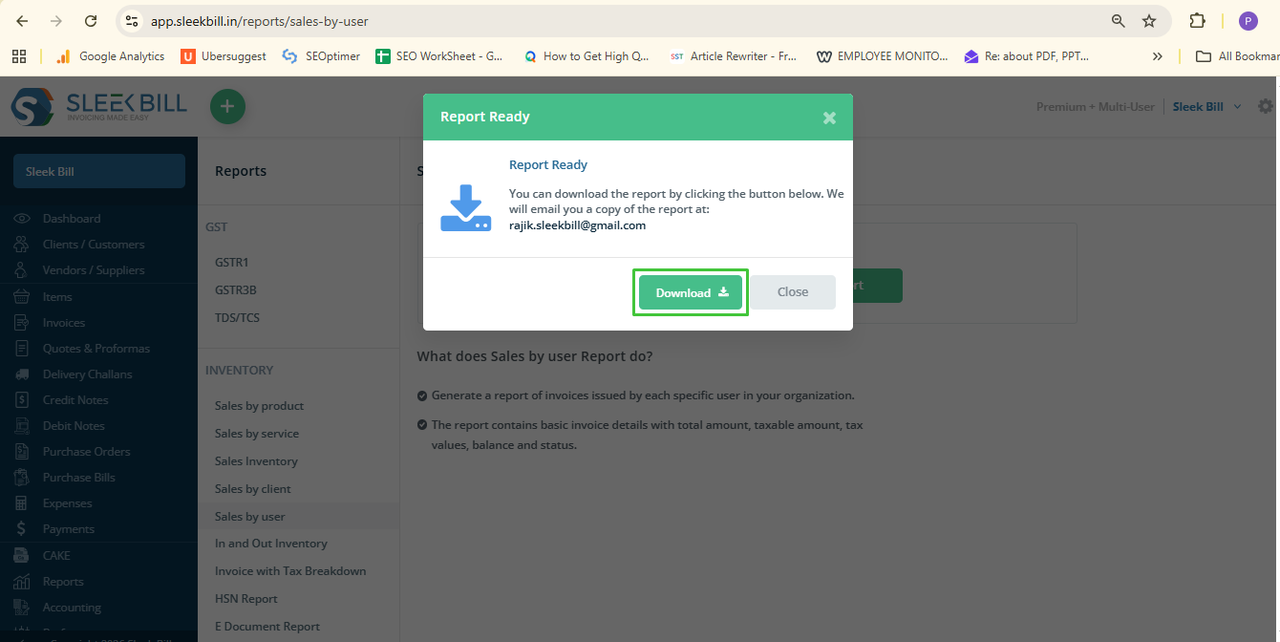Open Chrome apps grid icon
1280x642 pixels.
coord(19,56)
